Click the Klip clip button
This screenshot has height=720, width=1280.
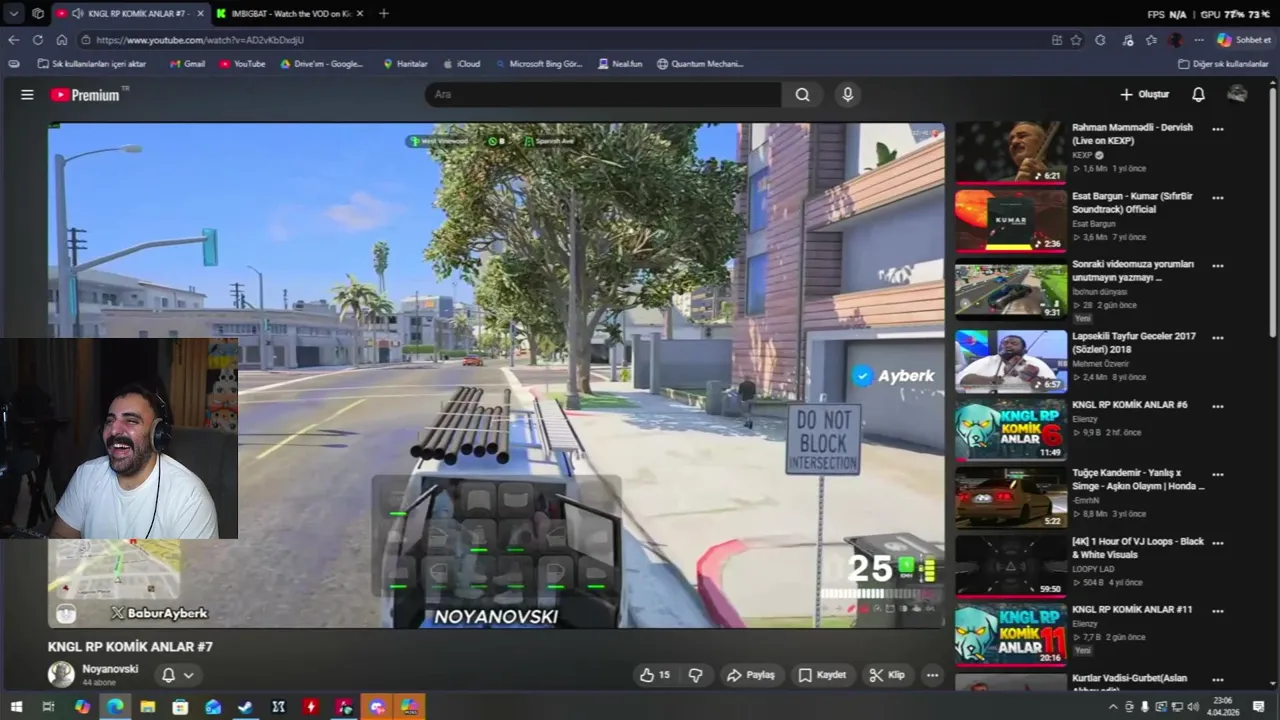click(x=887, y=675)
